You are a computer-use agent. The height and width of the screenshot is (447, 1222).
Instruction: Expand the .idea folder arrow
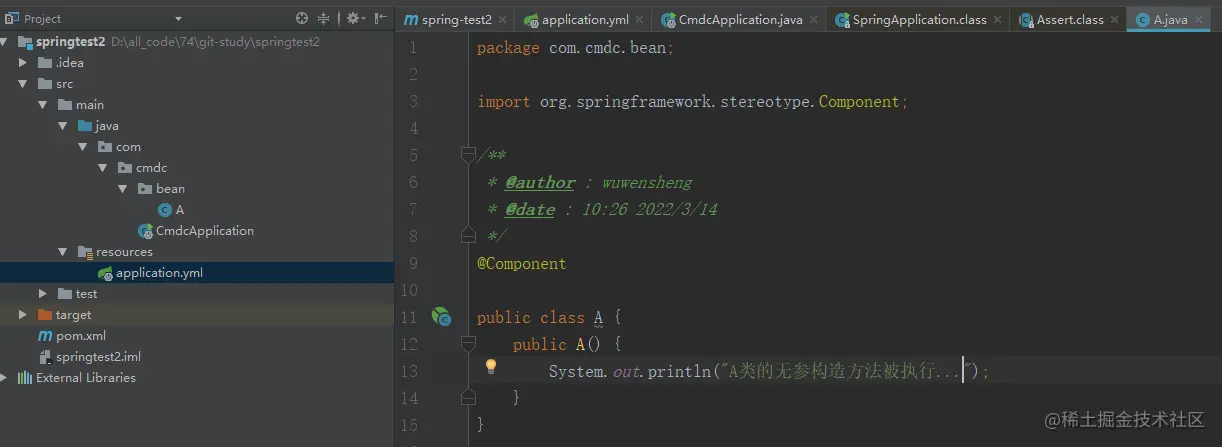coord(23,63)
